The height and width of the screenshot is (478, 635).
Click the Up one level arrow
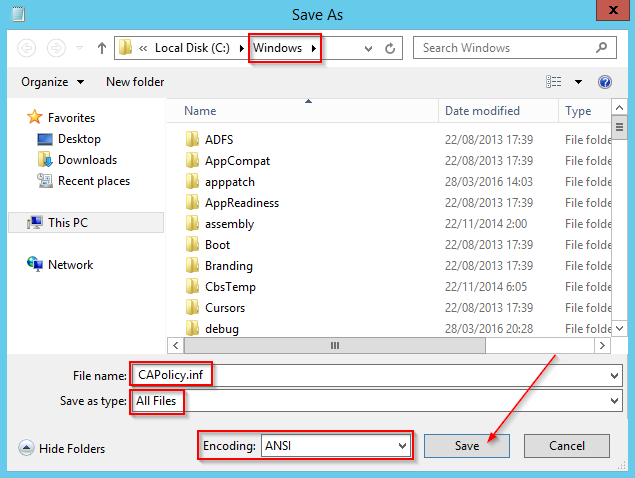tap(102, 48)
